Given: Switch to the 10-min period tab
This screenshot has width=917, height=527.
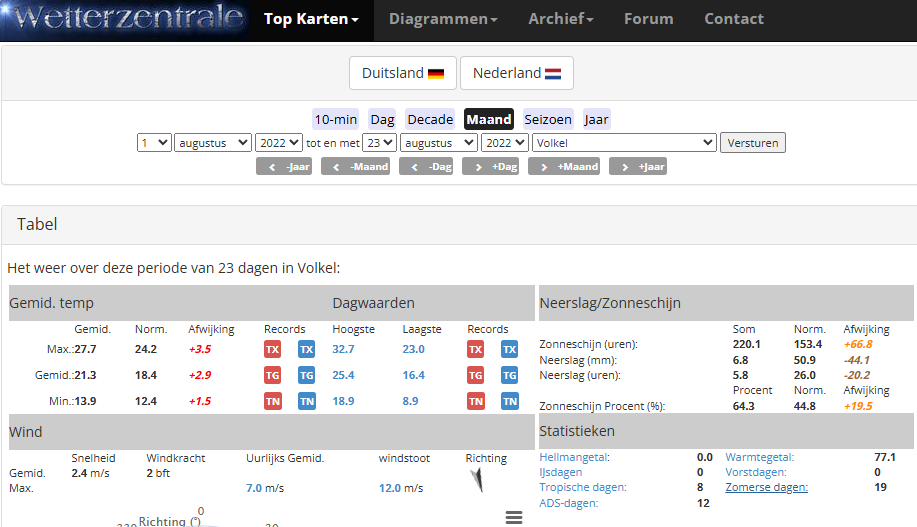Looking at the screenshot, I should point(335,119).
